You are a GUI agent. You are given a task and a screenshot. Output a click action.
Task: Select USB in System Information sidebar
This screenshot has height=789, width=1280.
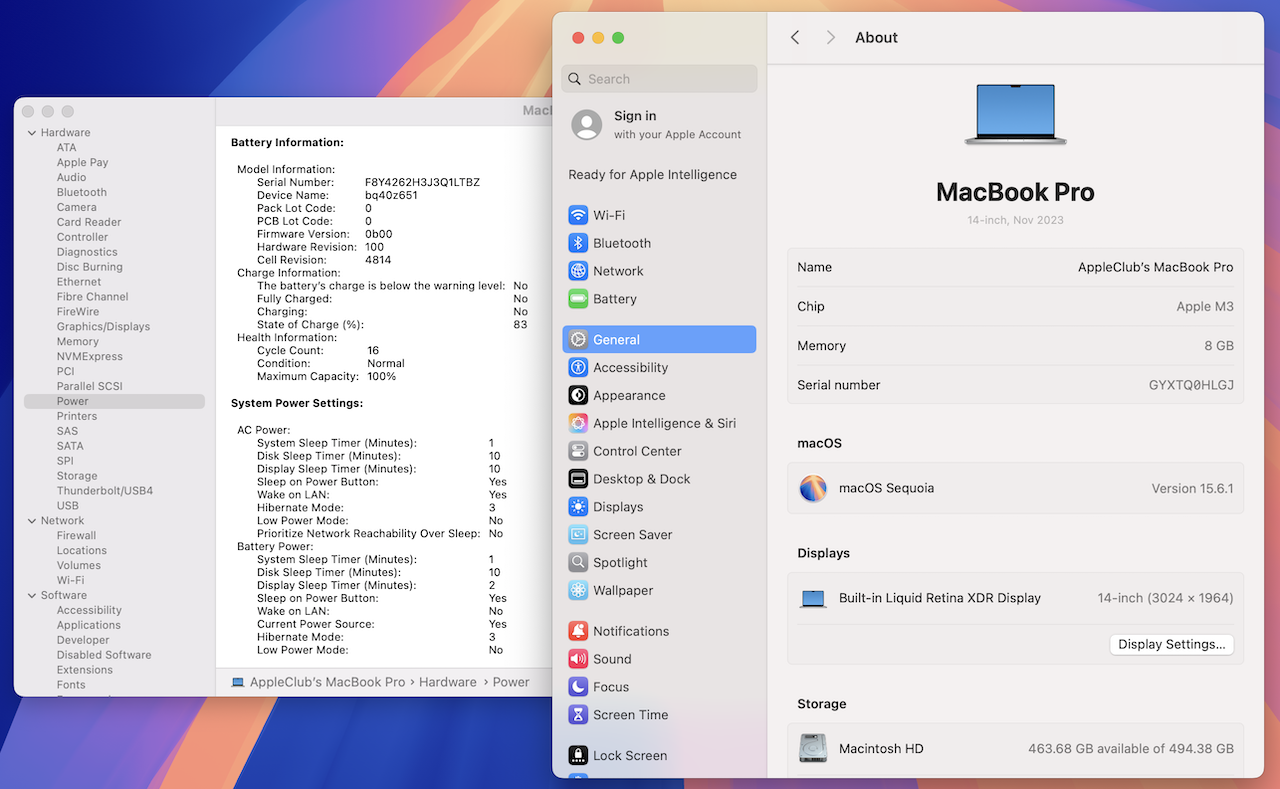pos(68,506)
